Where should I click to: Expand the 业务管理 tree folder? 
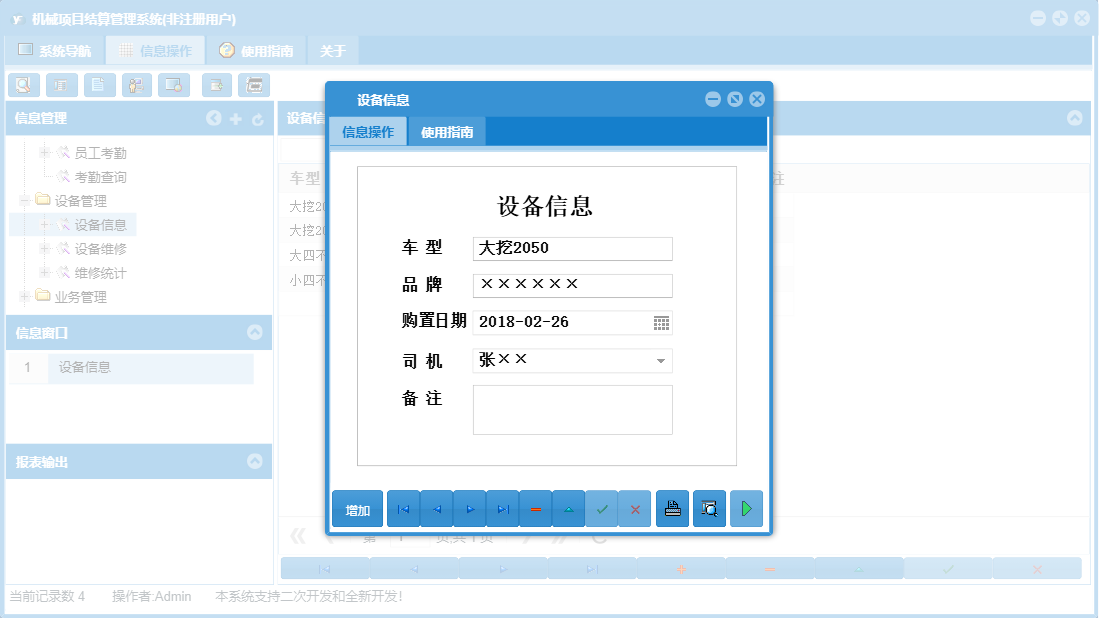pyautogui.click(x=22, y=296)
